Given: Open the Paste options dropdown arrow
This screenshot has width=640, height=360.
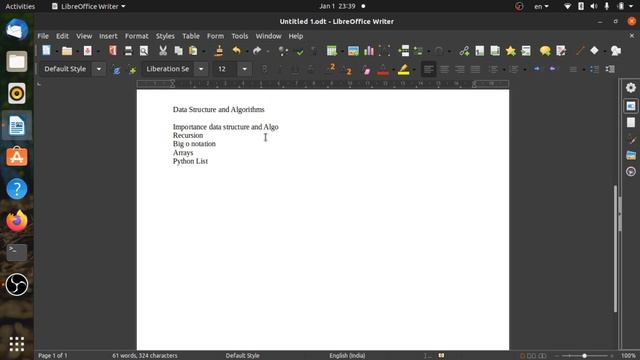Looking at the screenshot, I should [203, 51].
